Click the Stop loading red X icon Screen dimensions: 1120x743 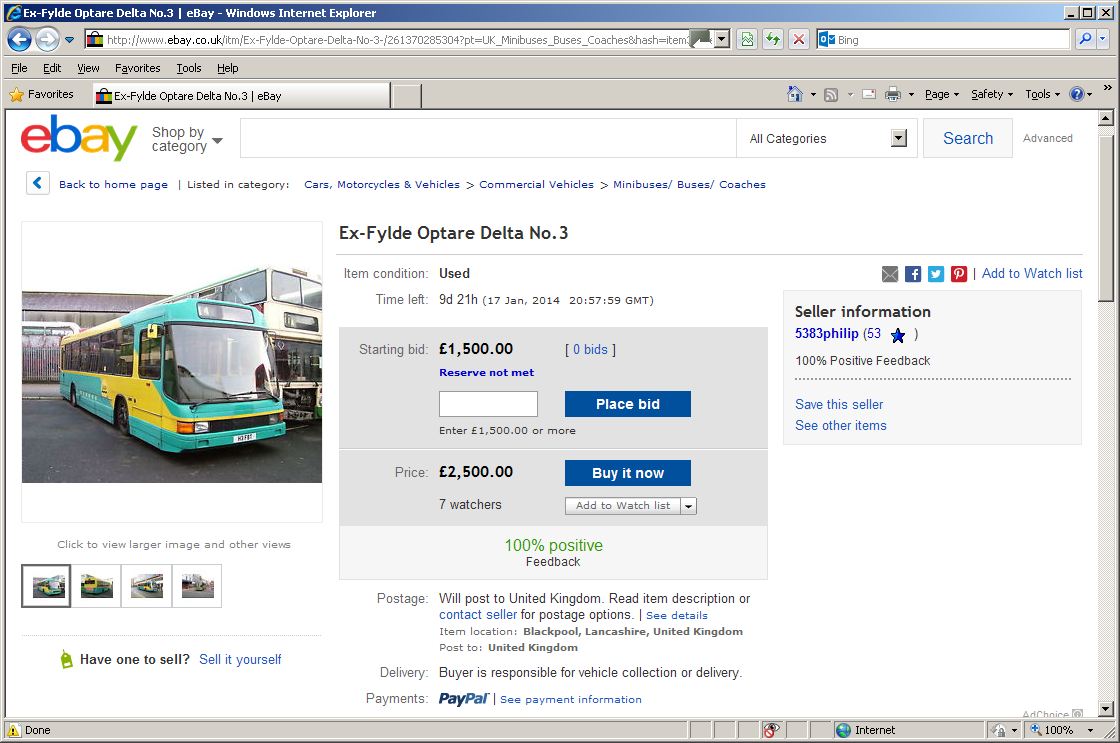(x=799, y=40)
